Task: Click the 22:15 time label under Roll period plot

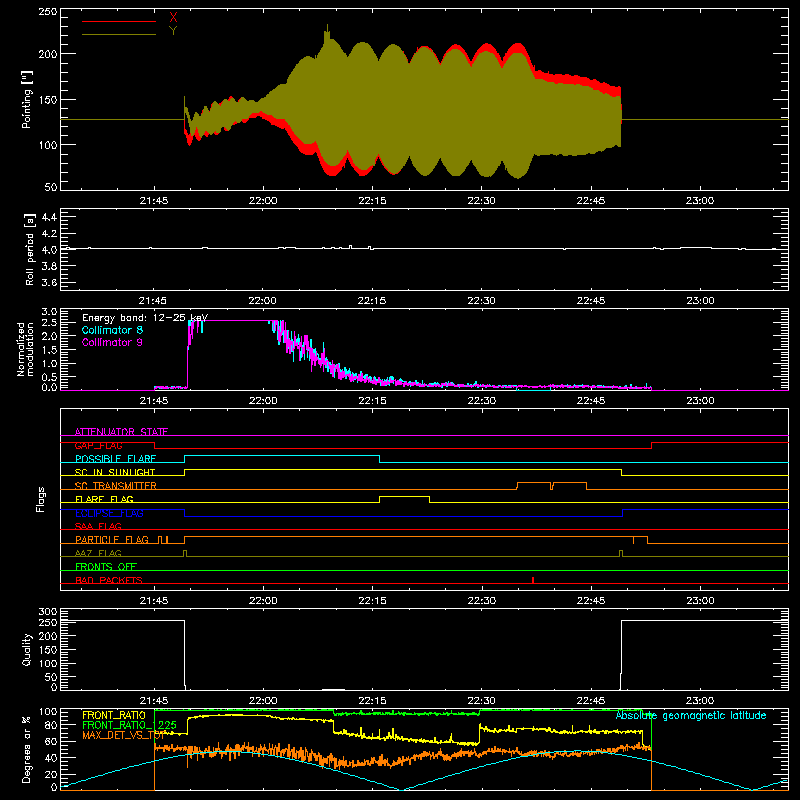Action: coord(372,301)
